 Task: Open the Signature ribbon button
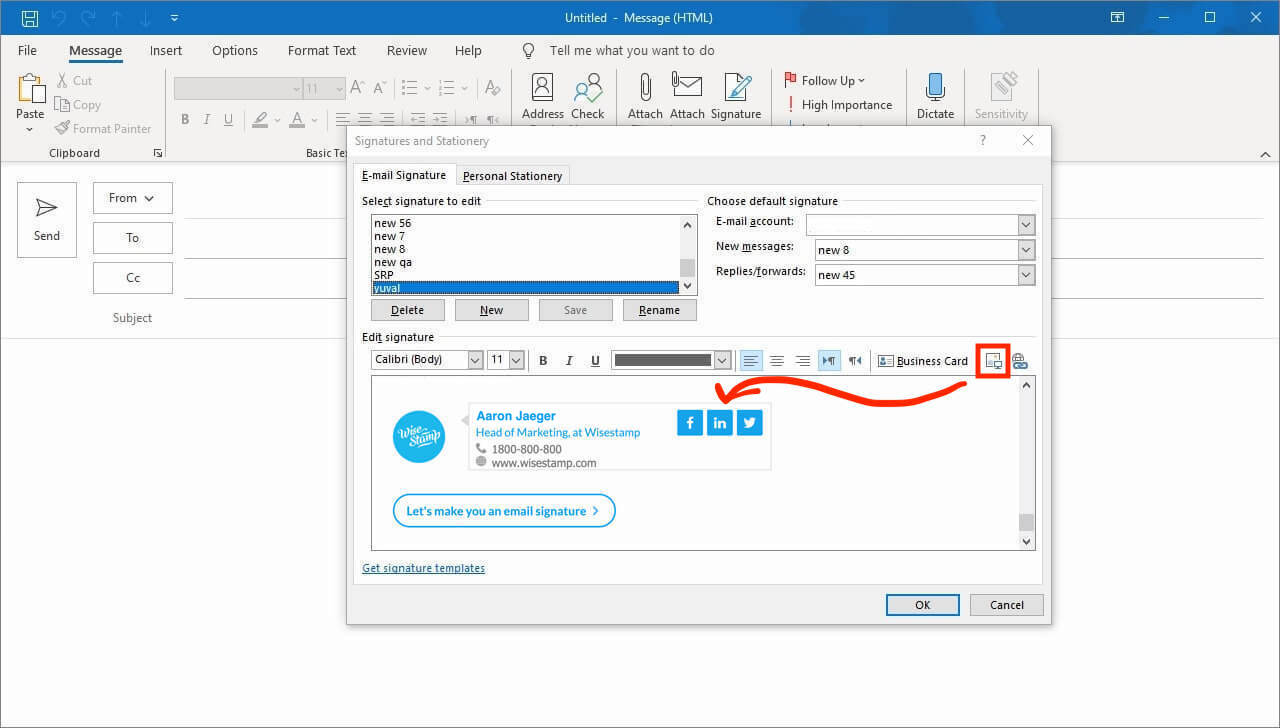pyautogui.click(x=737, y=96)
